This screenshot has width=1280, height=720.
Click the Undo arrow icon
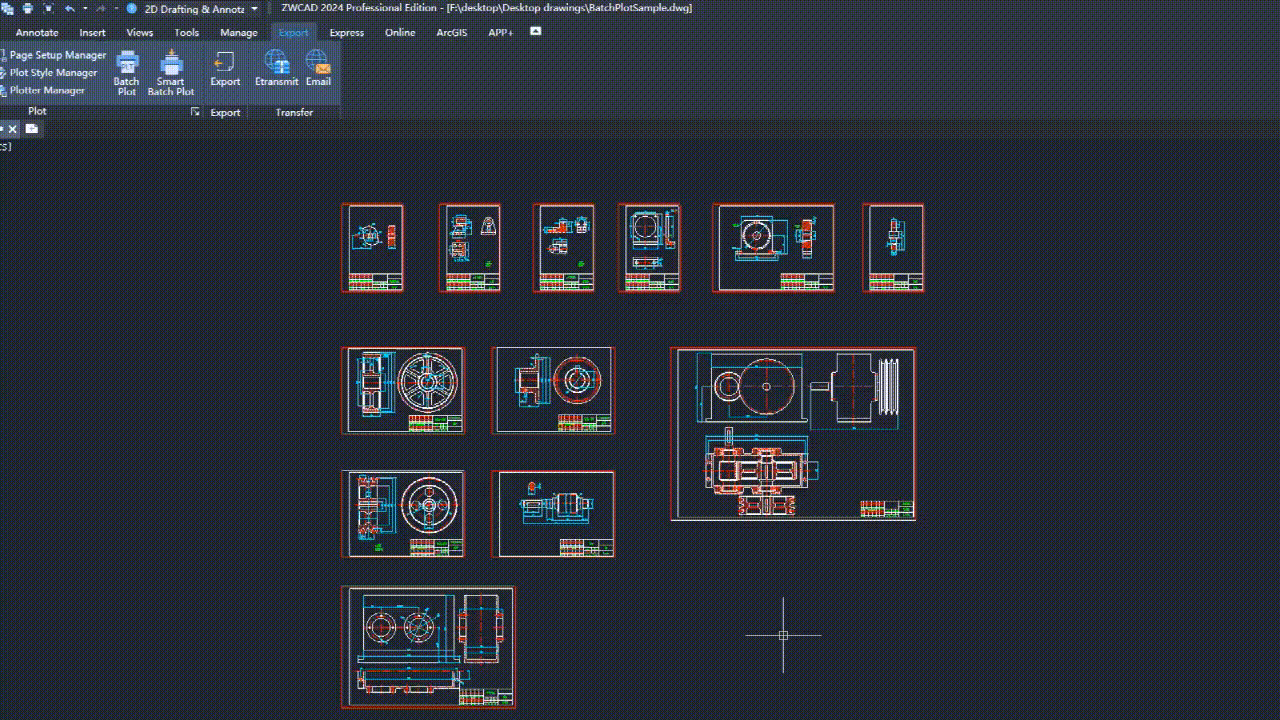coord(69,8)
